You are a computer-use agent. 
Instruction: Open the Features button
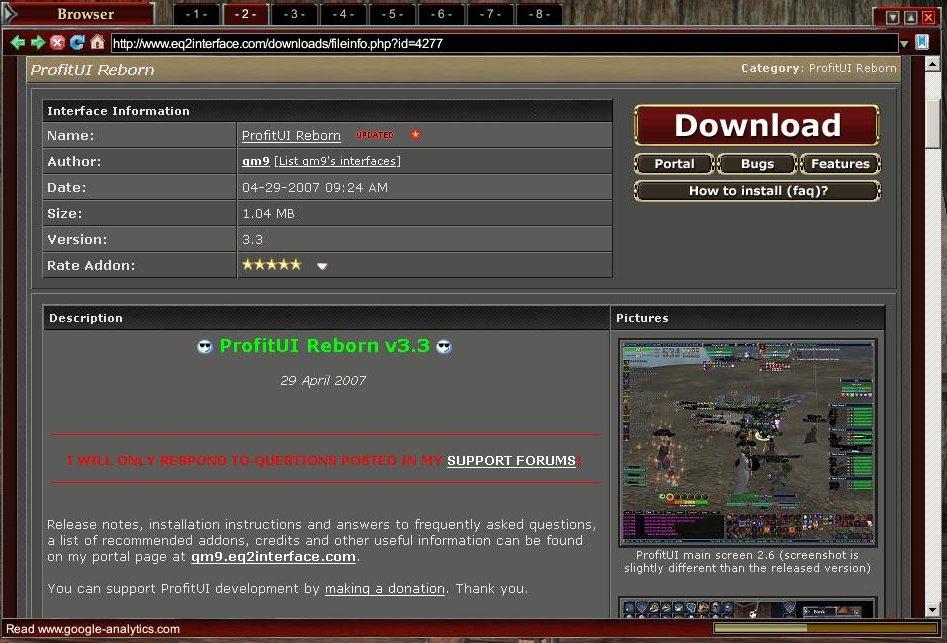(840, 164)
